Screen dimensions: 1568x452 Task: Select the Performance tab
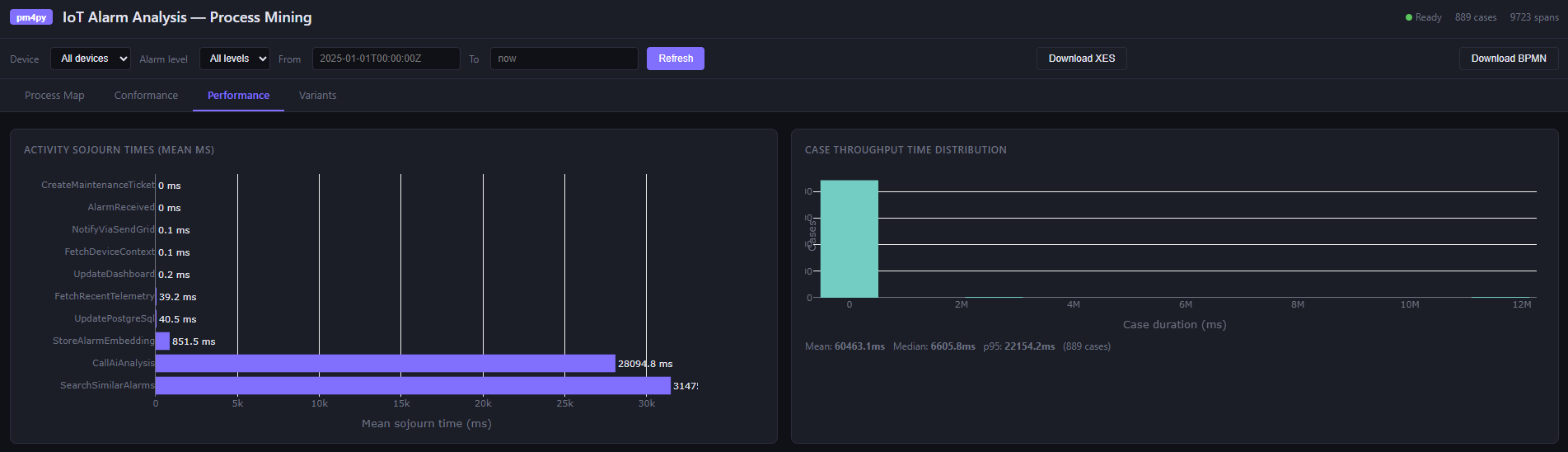pyautogui.click(x=238, y=96)
